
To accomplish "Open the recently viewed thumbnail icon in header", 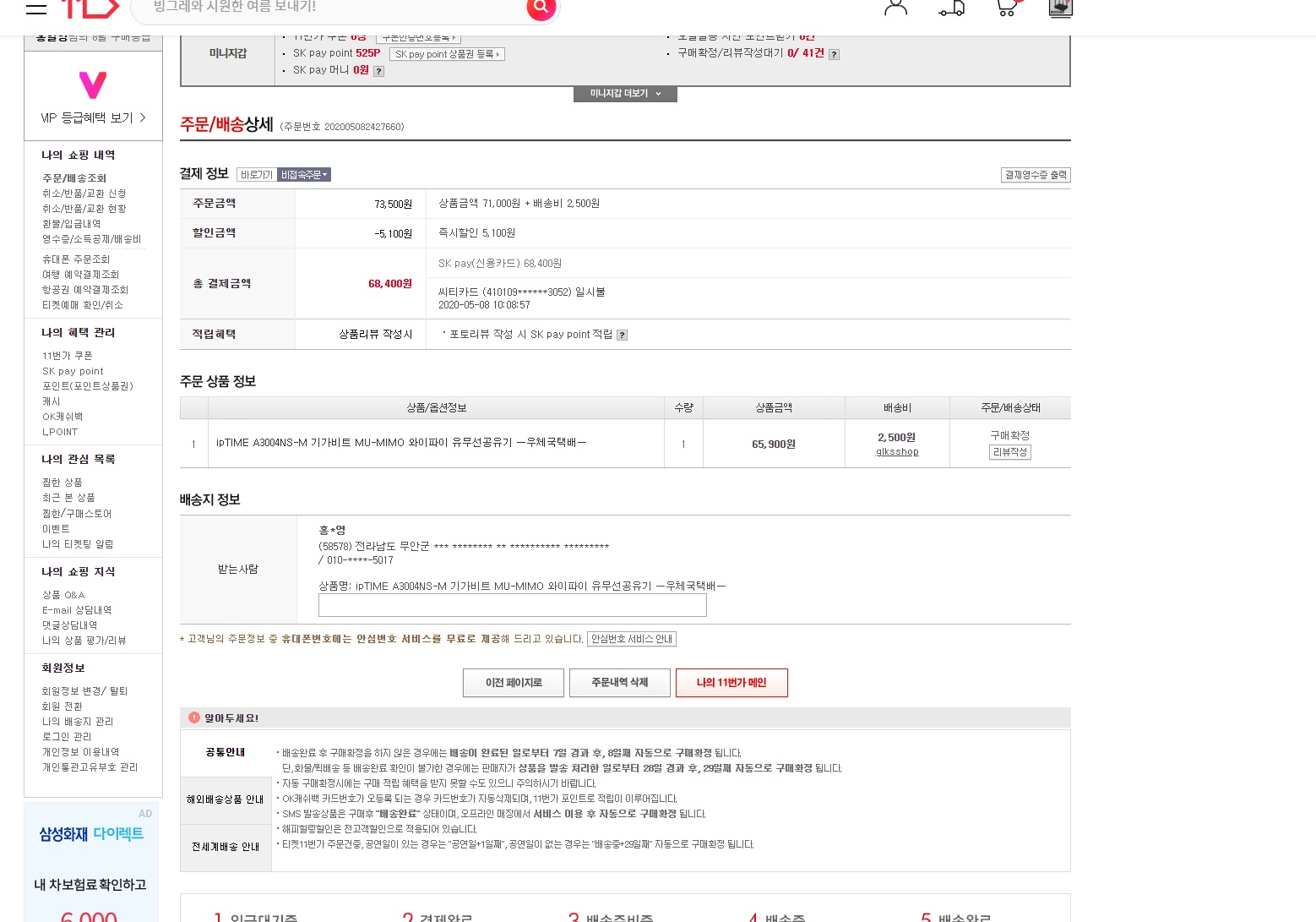I will tap(1061, 8).
